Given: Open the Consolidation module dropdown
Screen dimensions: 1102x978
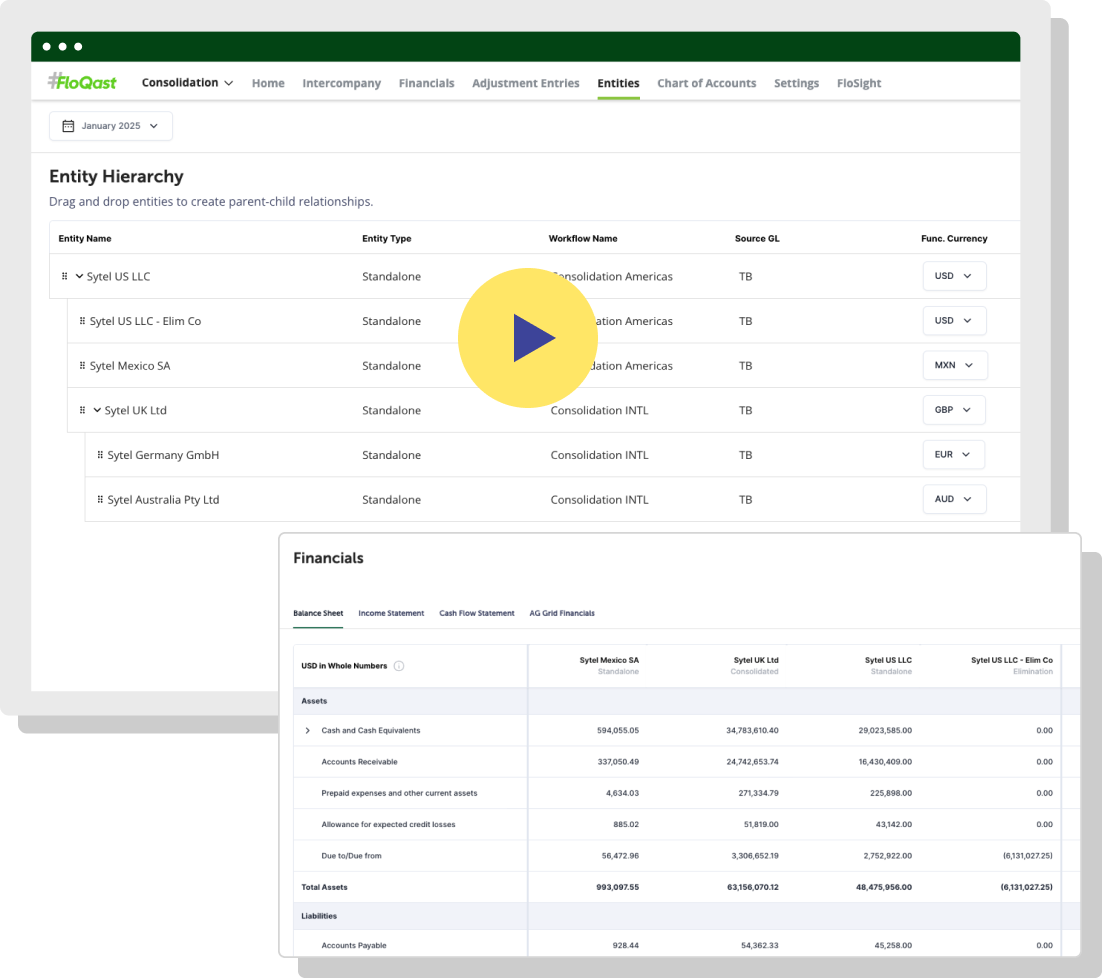Looking at the screenshot, I should pos(187,82).
